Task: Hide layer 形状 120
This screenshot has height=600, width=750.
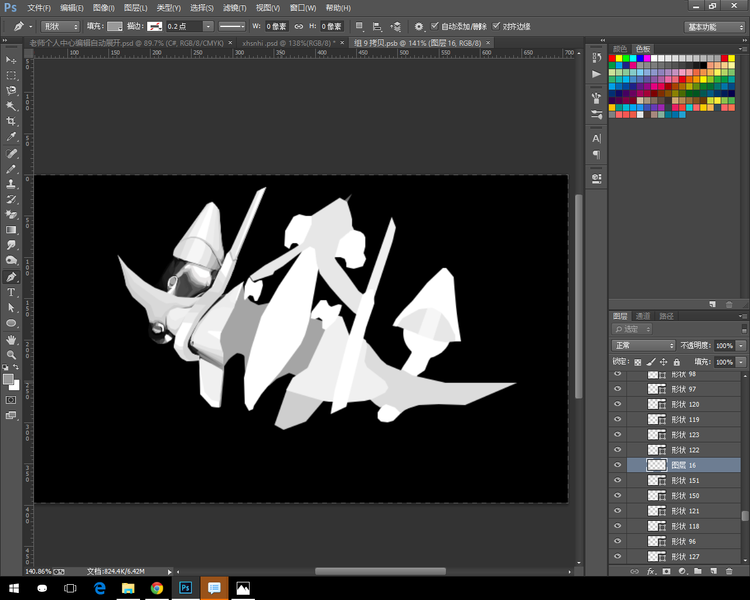Action: (618, 404)
